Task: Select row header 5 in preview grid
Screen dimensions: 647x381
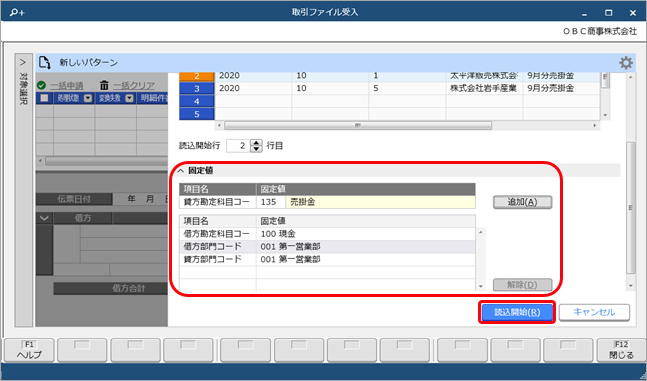Action: click(x=197, y=114)
